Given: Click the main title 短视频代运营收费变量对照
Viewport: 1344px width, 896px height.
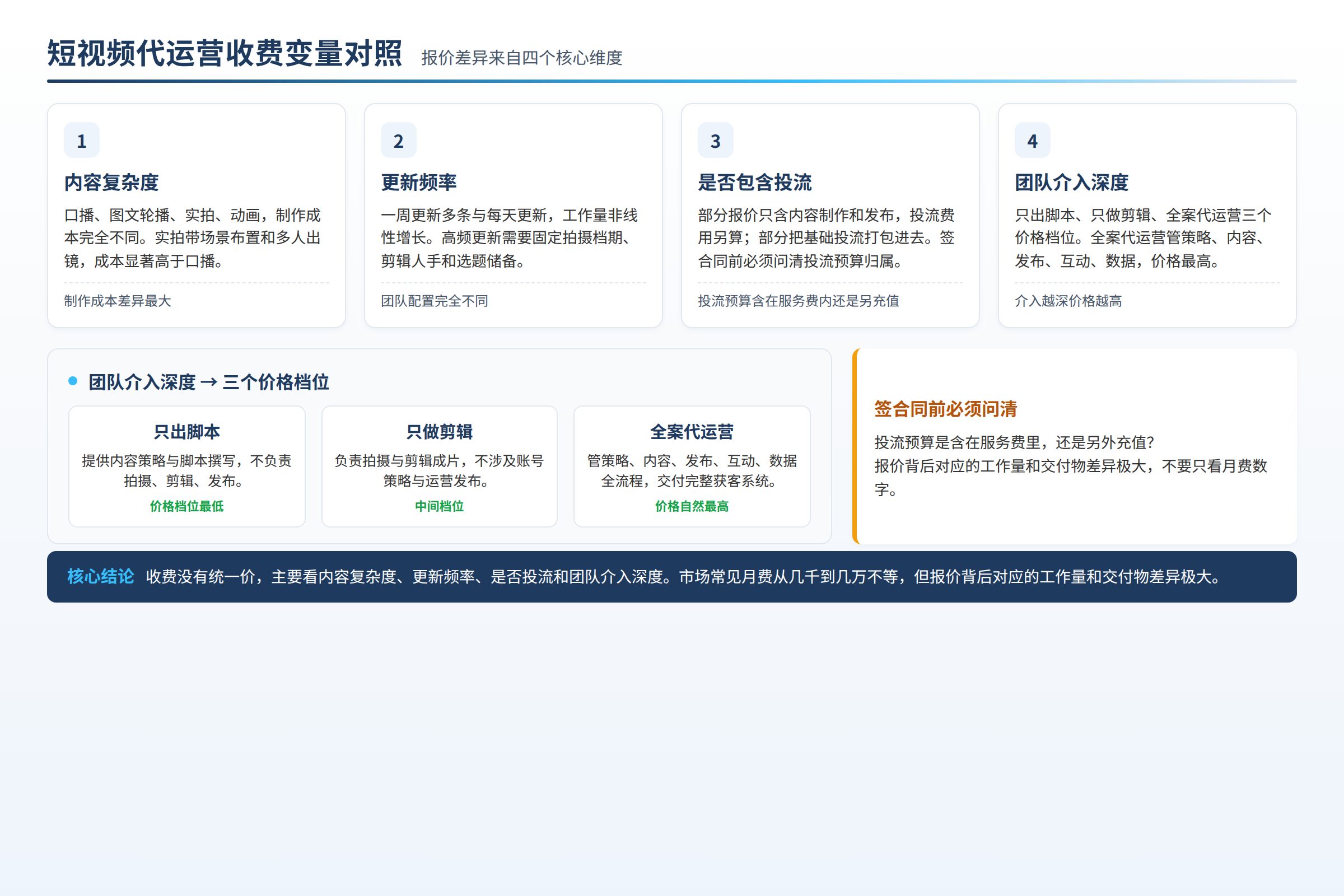Looking at the screenshot, I should 225,54.
